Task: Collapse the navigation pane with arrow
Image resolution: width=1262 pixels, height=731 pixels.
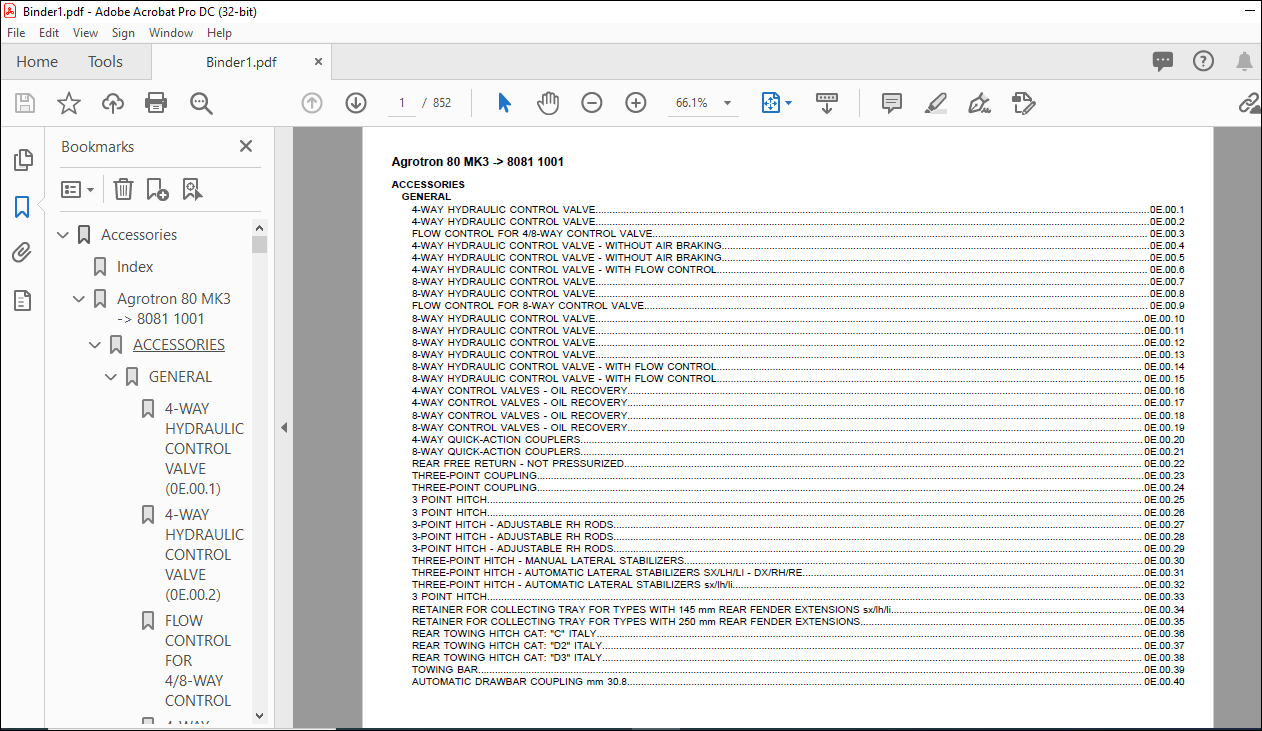Action: point(284,427)
